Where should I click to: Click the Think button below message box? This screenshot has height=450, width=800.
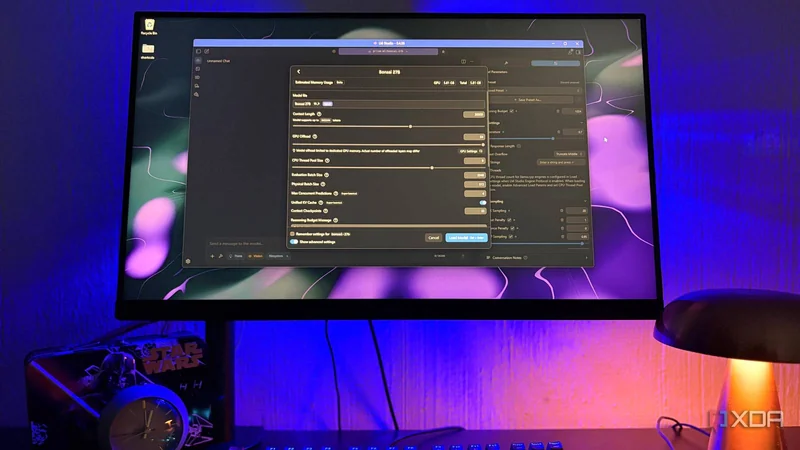click(236, 256)
